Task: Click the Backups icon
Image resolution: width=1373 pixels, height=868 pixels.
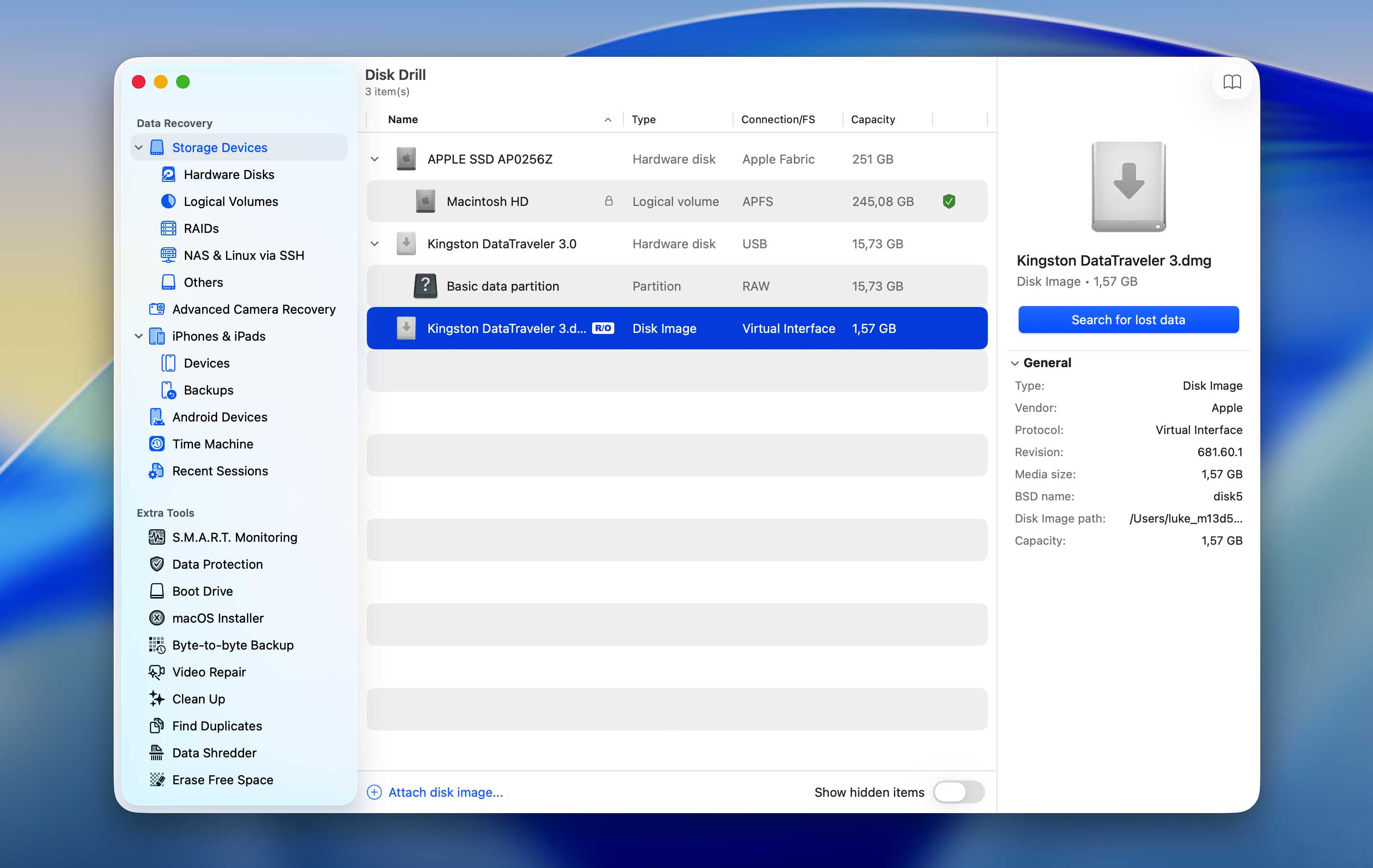Action: pos(168,390)
